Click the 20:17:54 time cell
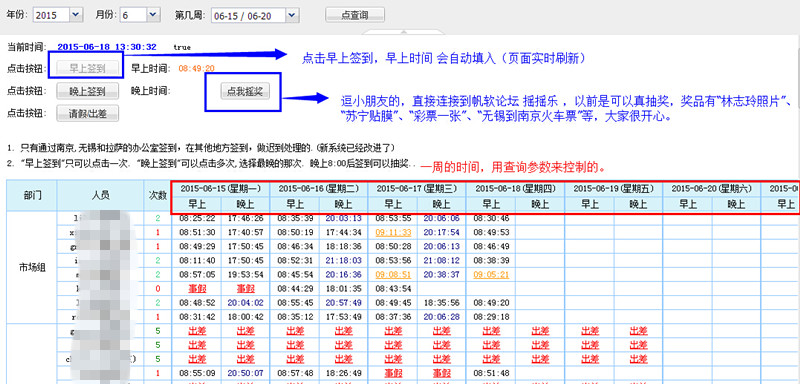The height and width of the screenshot is (384, 800). pos(442,232)
